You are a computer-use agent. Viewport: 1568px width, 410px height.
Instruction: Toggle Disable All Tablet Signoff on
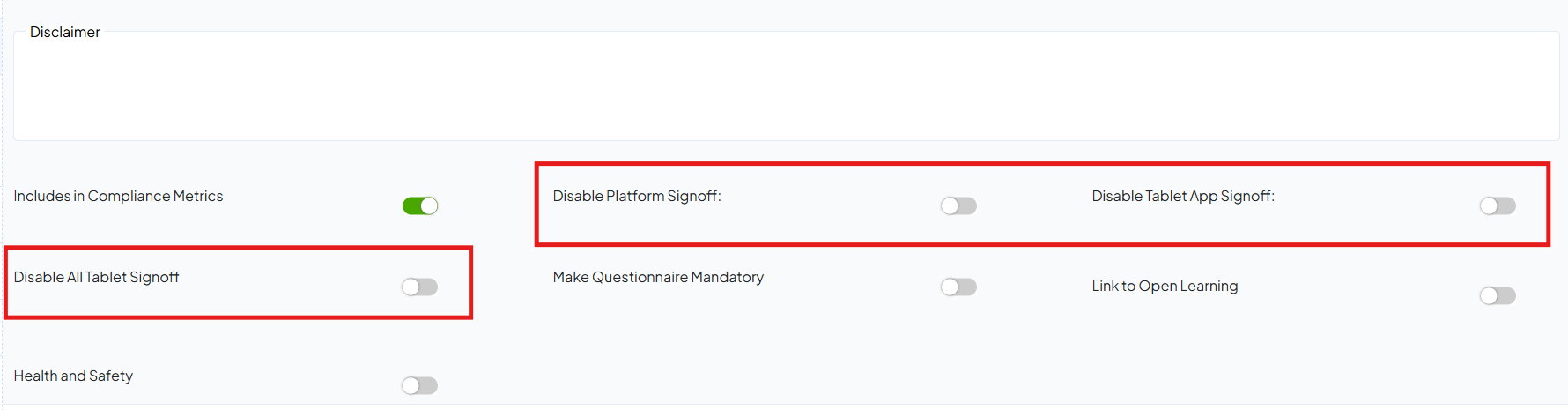[x=419, y=287]
